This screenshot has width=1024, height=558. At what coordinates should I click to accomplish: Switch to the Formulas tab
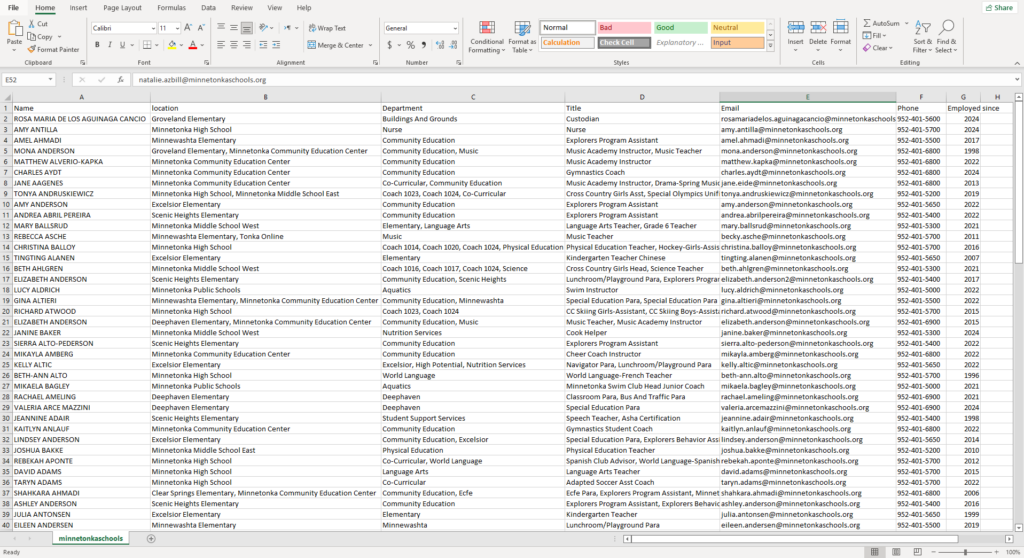171,8
